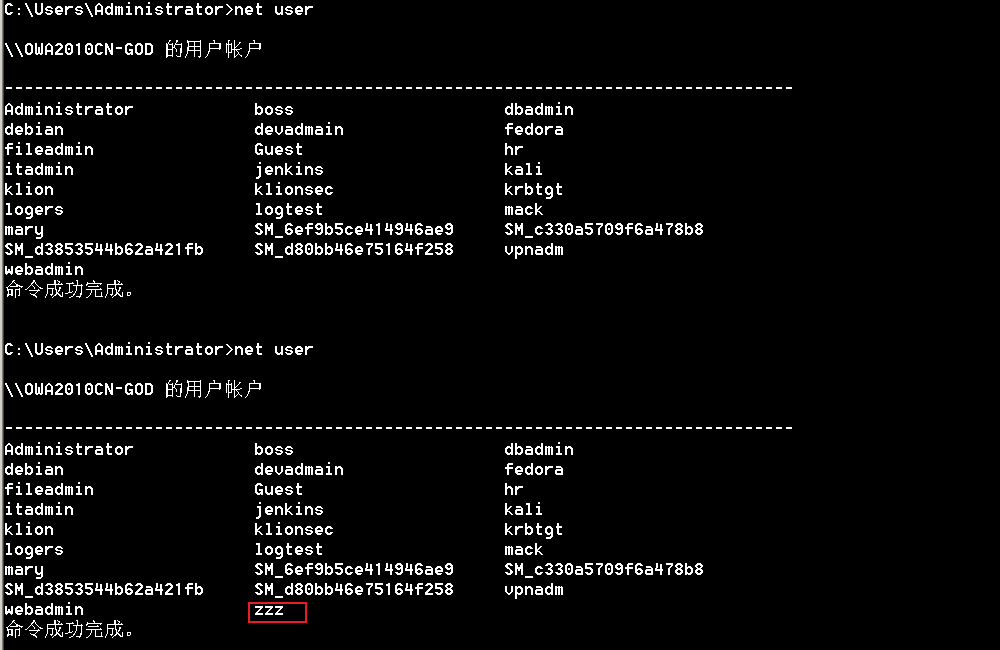Select the krbtgt account in first listing

(533, 189)
